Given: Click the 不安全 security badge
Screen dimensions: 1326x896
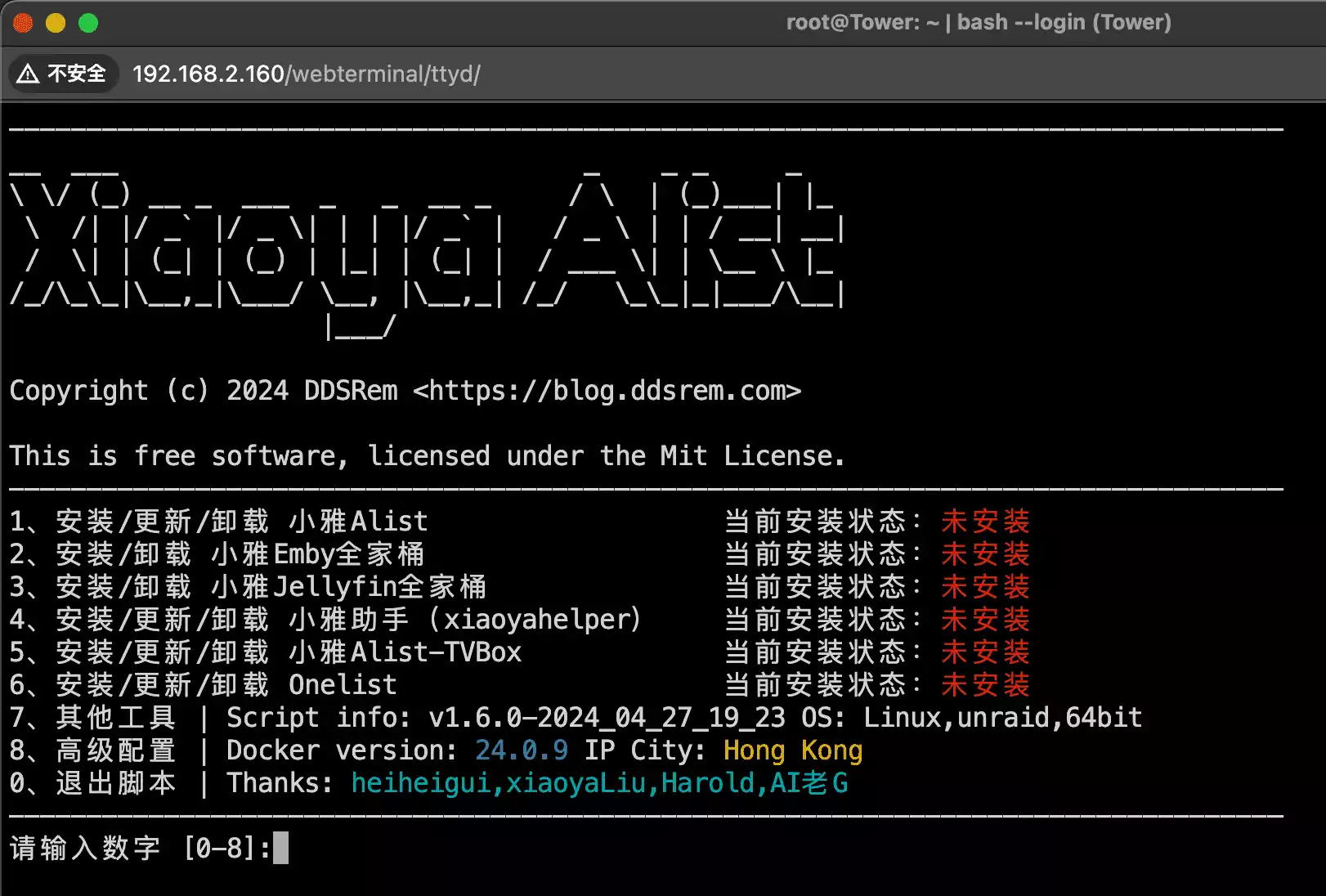Looking at the screenshot, I should coord(64,74).
